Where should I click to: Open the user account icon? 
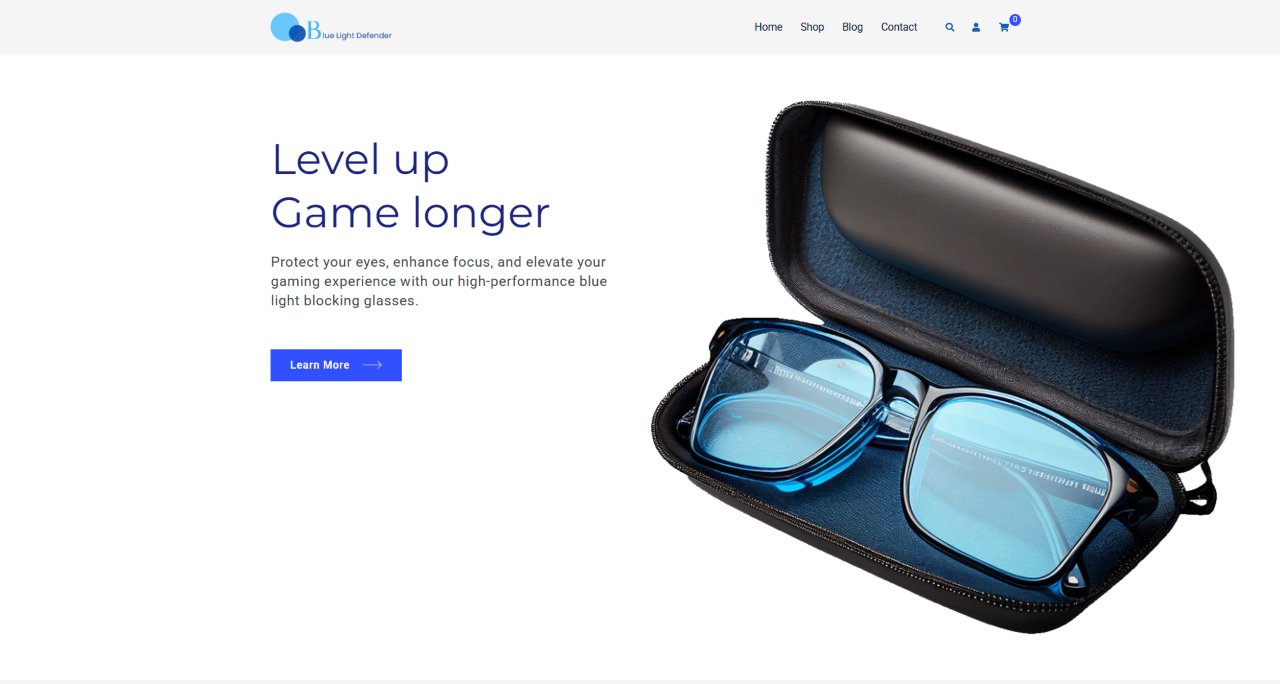click(x=976, y=27)
